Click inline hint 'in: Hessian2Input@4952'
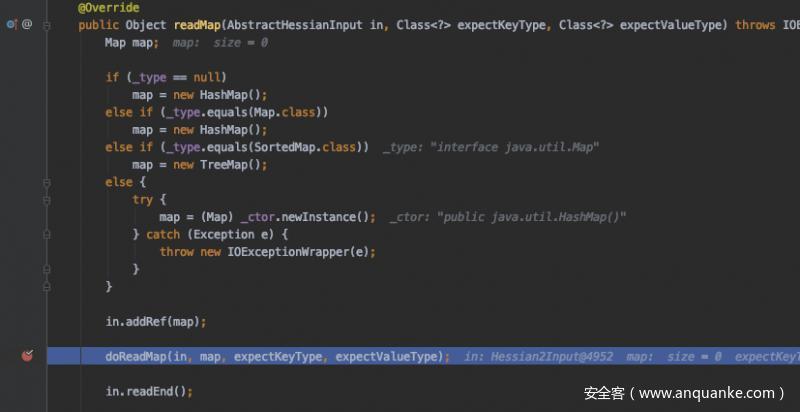Viewport: 800px width, 412px height. point(539,356)
